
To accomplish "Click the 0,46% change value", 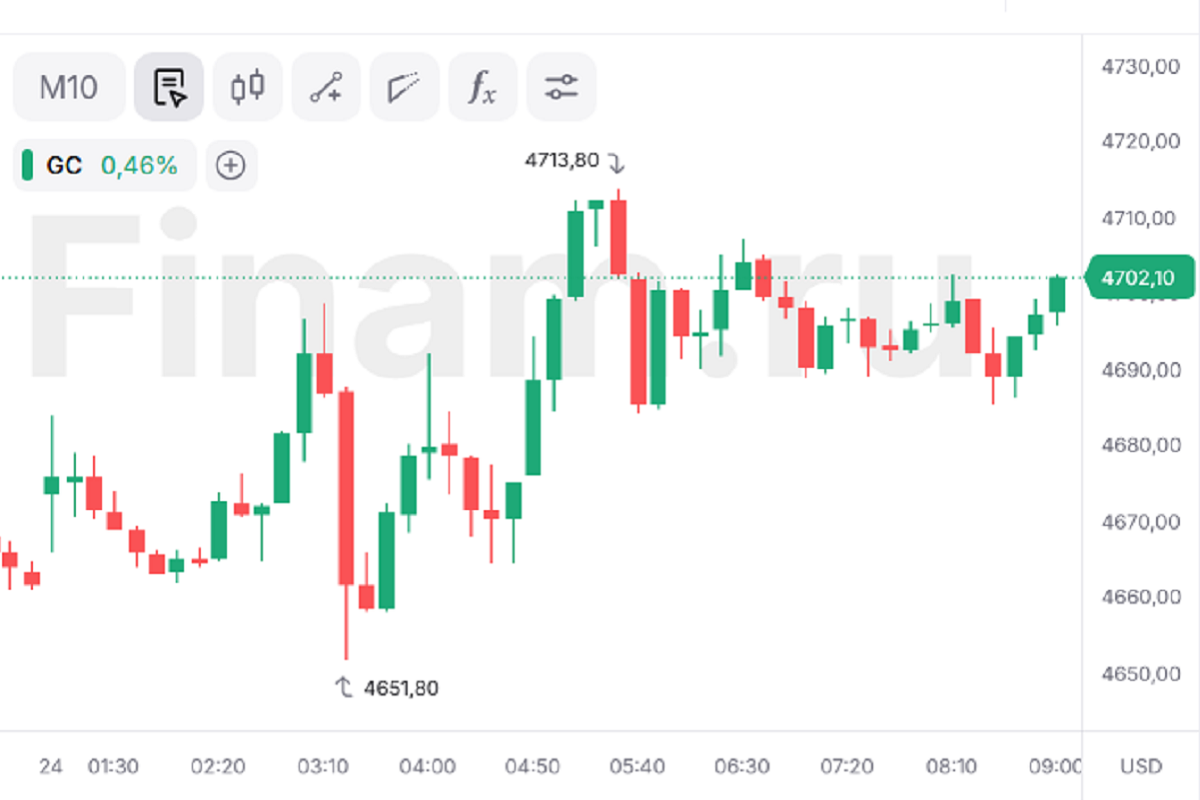I will (139, 165).
